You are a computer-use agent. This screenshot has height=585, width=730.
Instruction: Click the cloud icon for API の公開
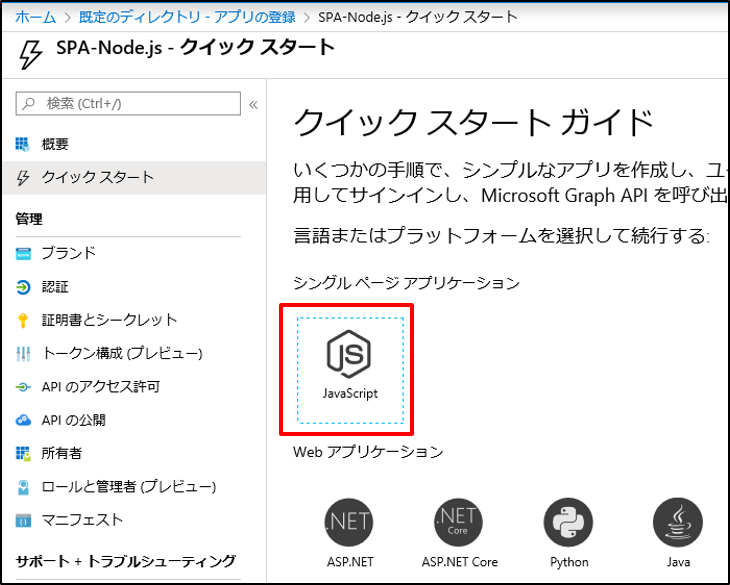[23, 420]
